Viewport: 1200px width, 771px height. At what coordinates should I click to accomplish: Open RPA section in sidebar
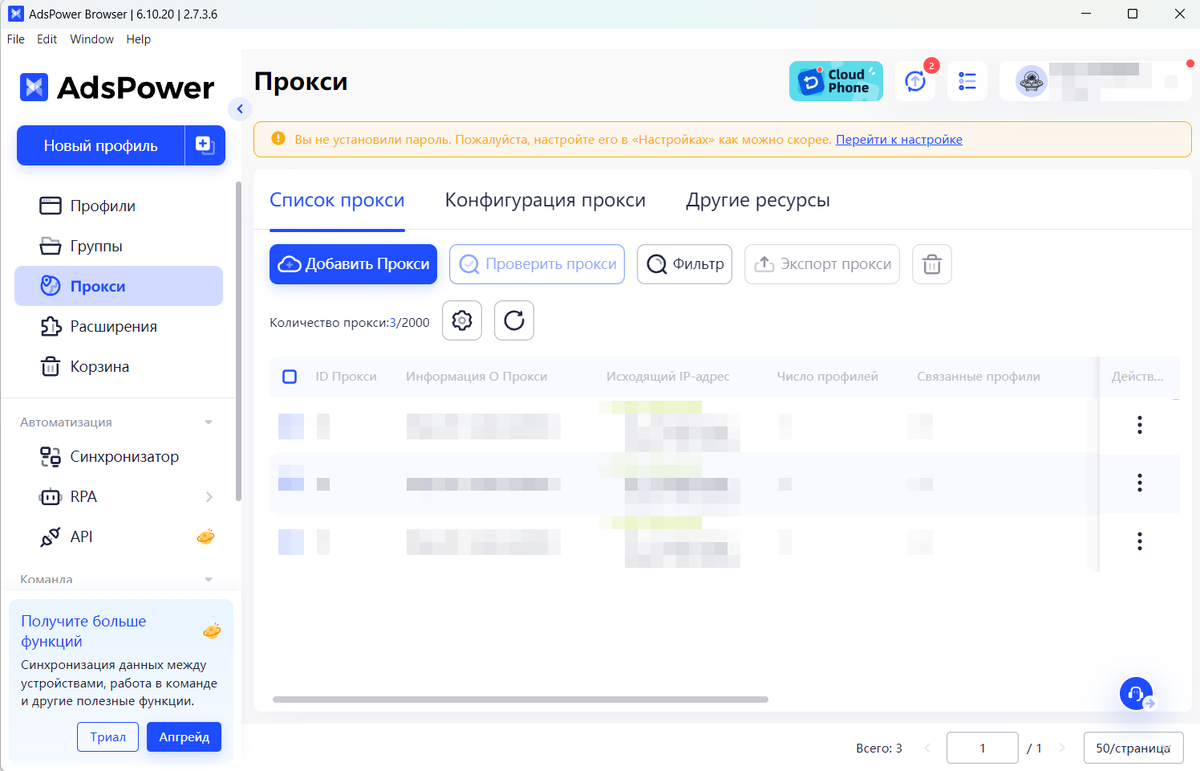[118, 497]
